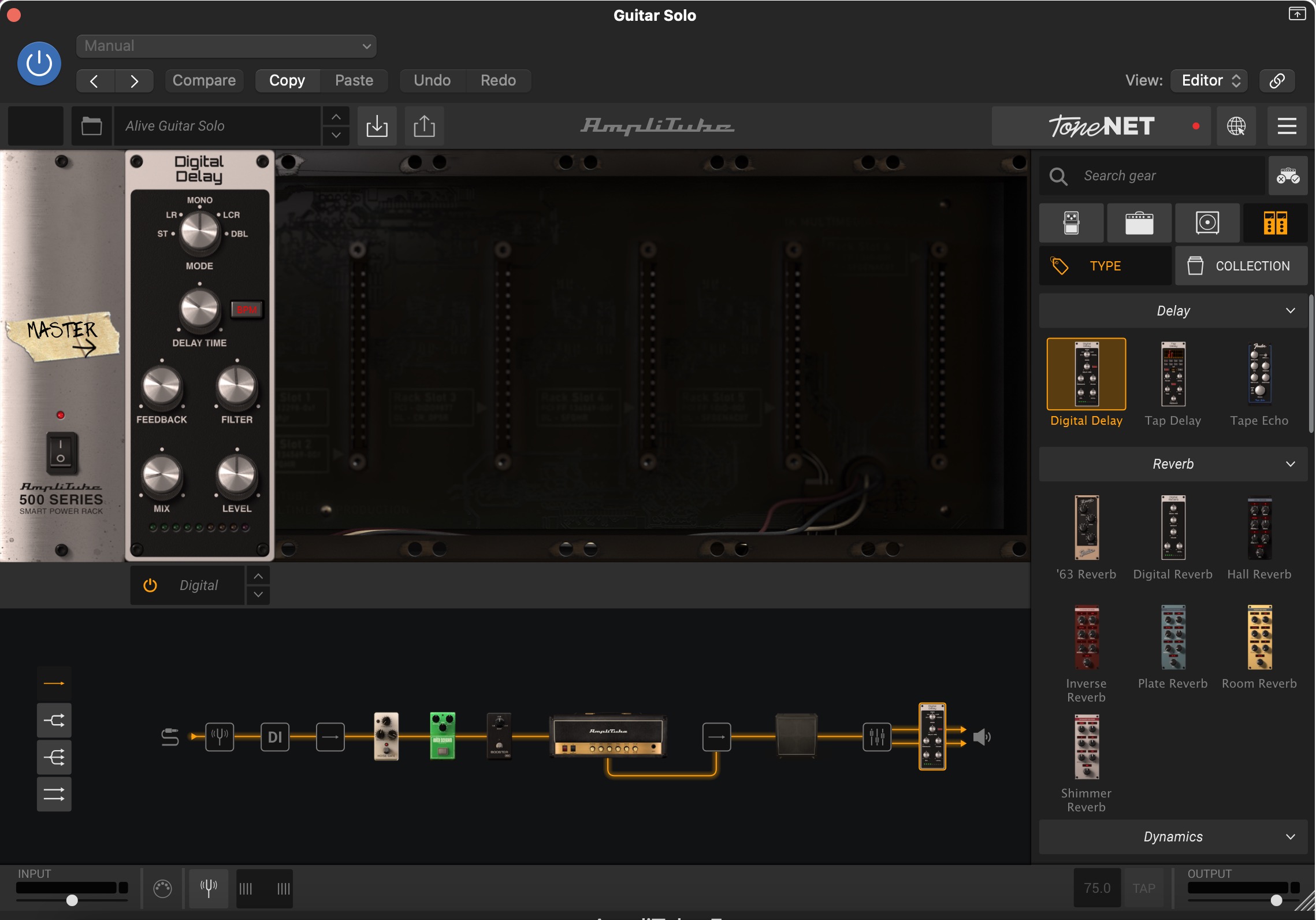The height and width of the screenshot is (920, 1316).
Task: Click the DELAY TIME knob
Action: (200, 309)
